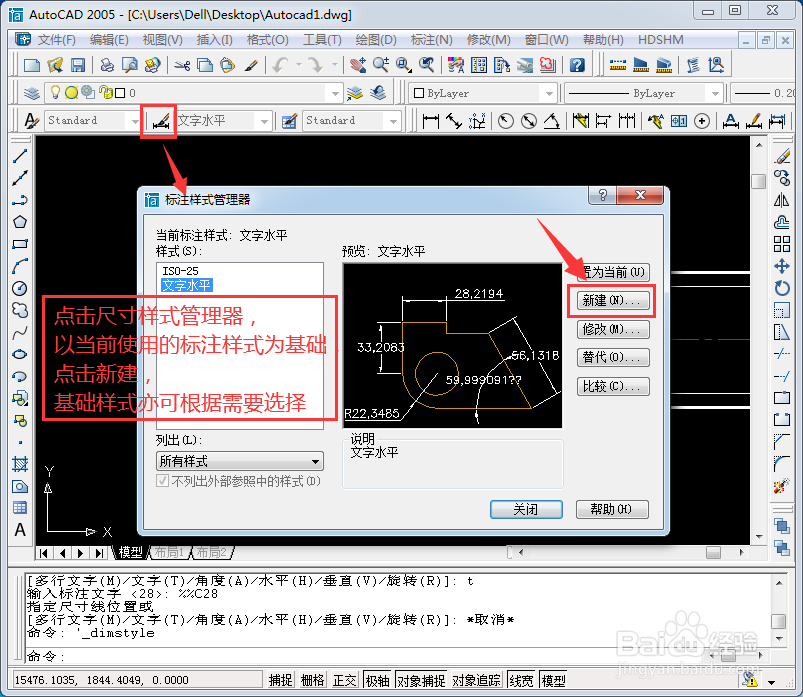This screenshot has width=803, height=697.
Task: Click the Help question mark toolbar icon
Action: (x=577, y=65)
